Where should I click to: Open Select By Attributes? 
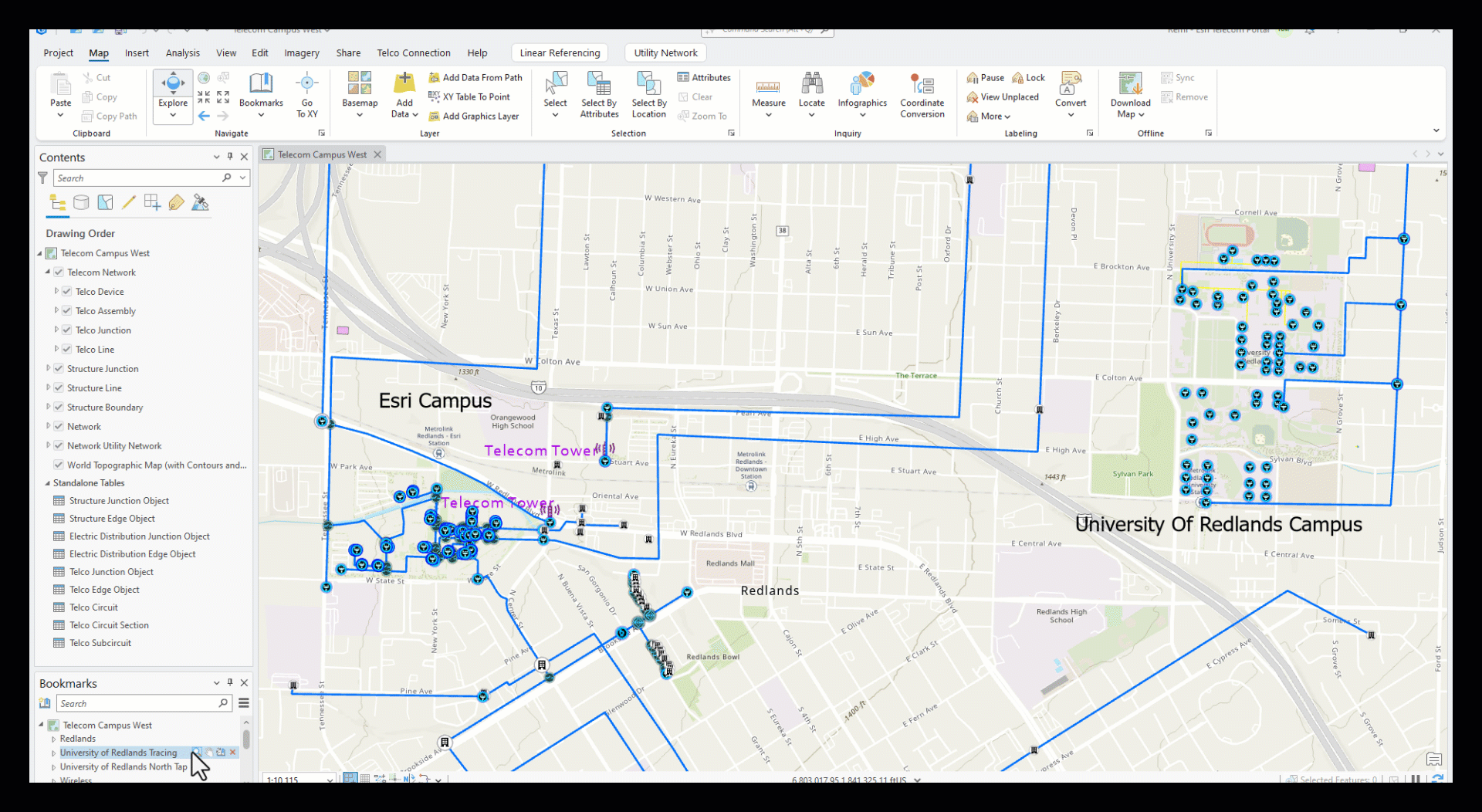tap(600, 94)
